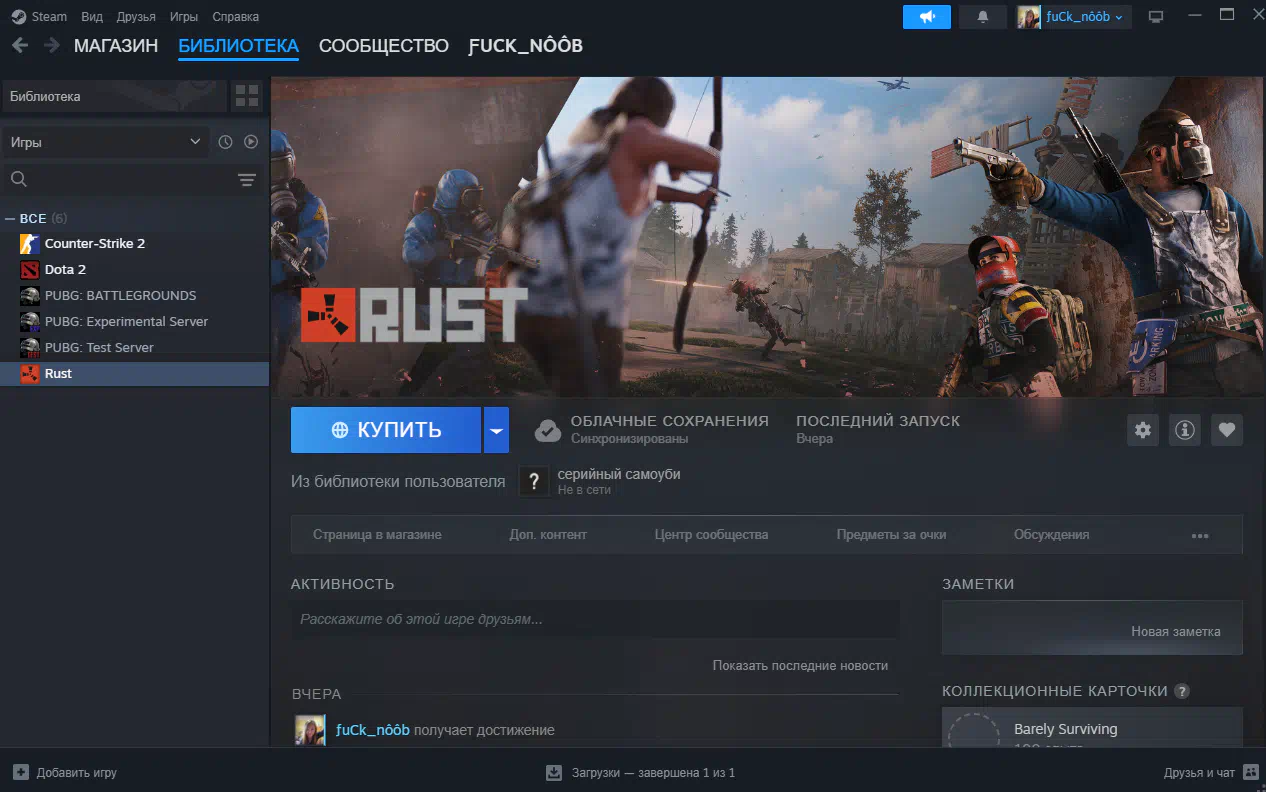Open Центр сообщества link
Screen dimensions: 1266x792
pos(712,535)
